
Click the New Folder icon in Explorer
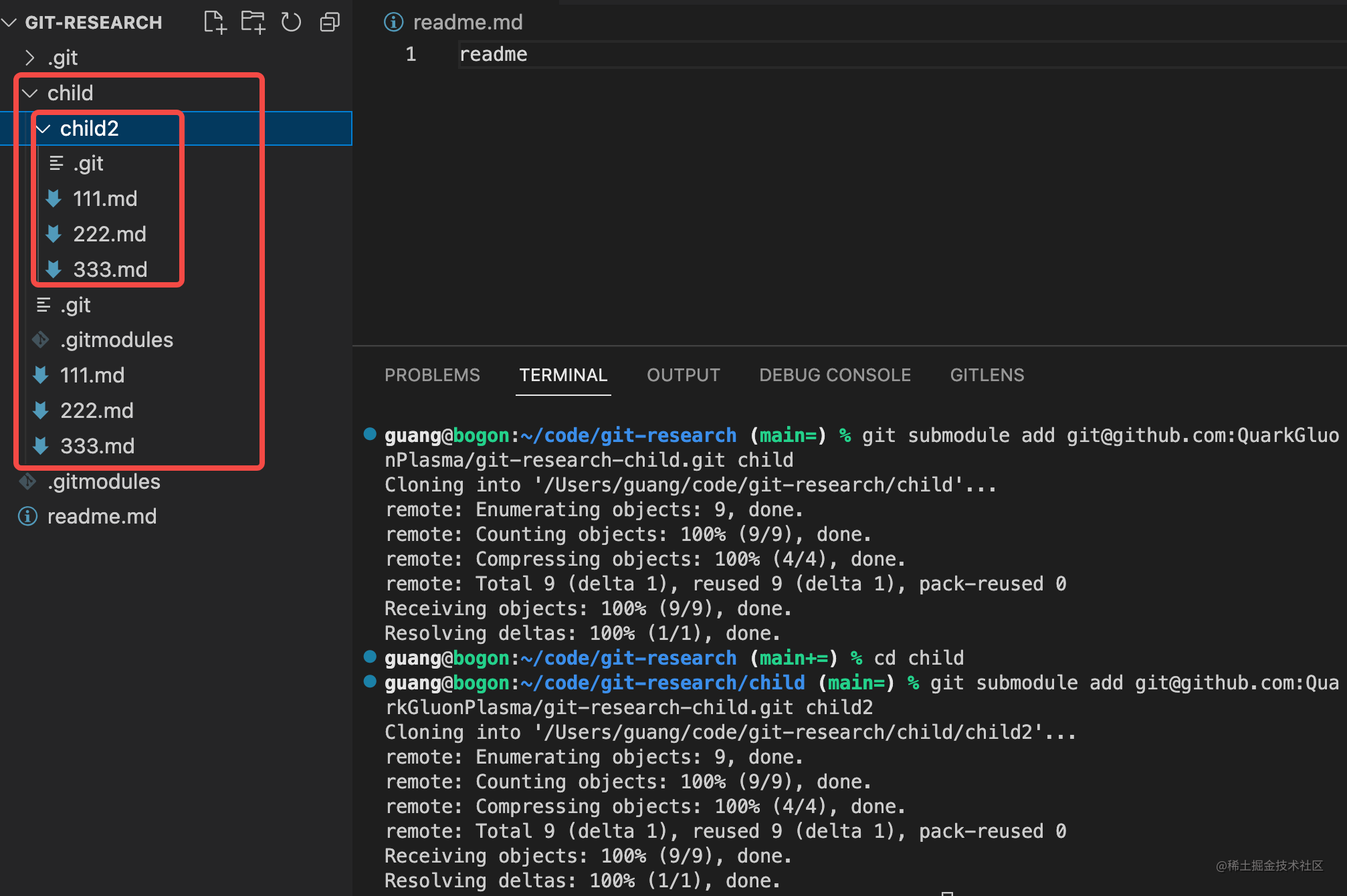(253, 21)
